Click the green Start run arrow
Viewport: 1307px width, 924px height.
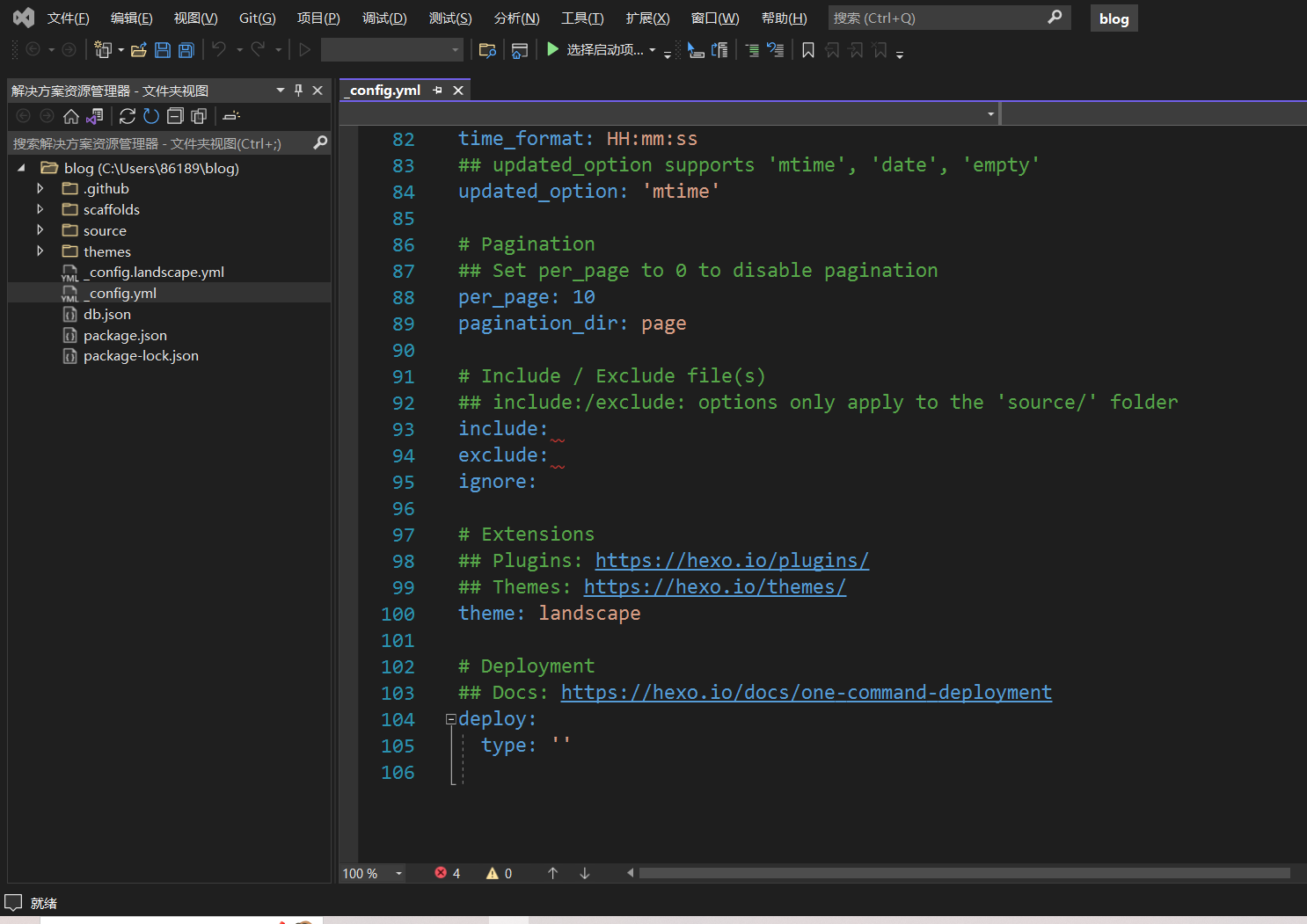[x=552, y=49]
